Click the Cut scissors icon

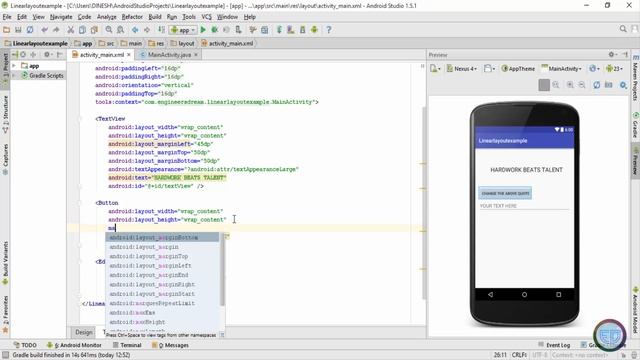[70, 30]
